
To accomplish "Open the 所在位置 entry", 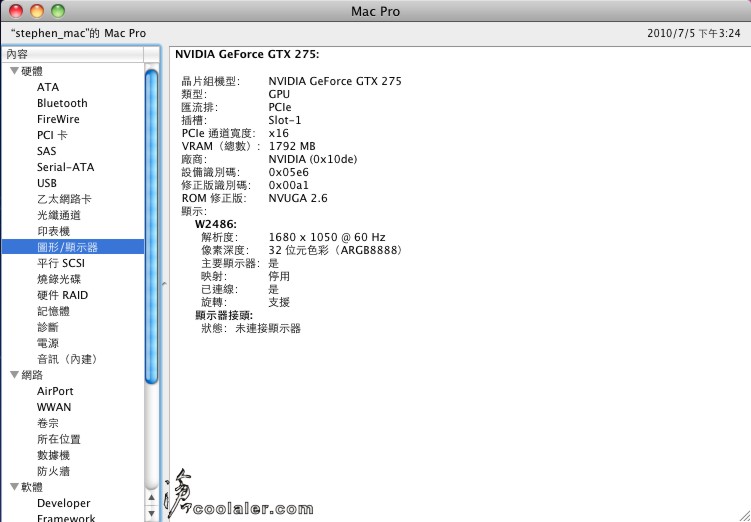I will click(x=58, y=439).
